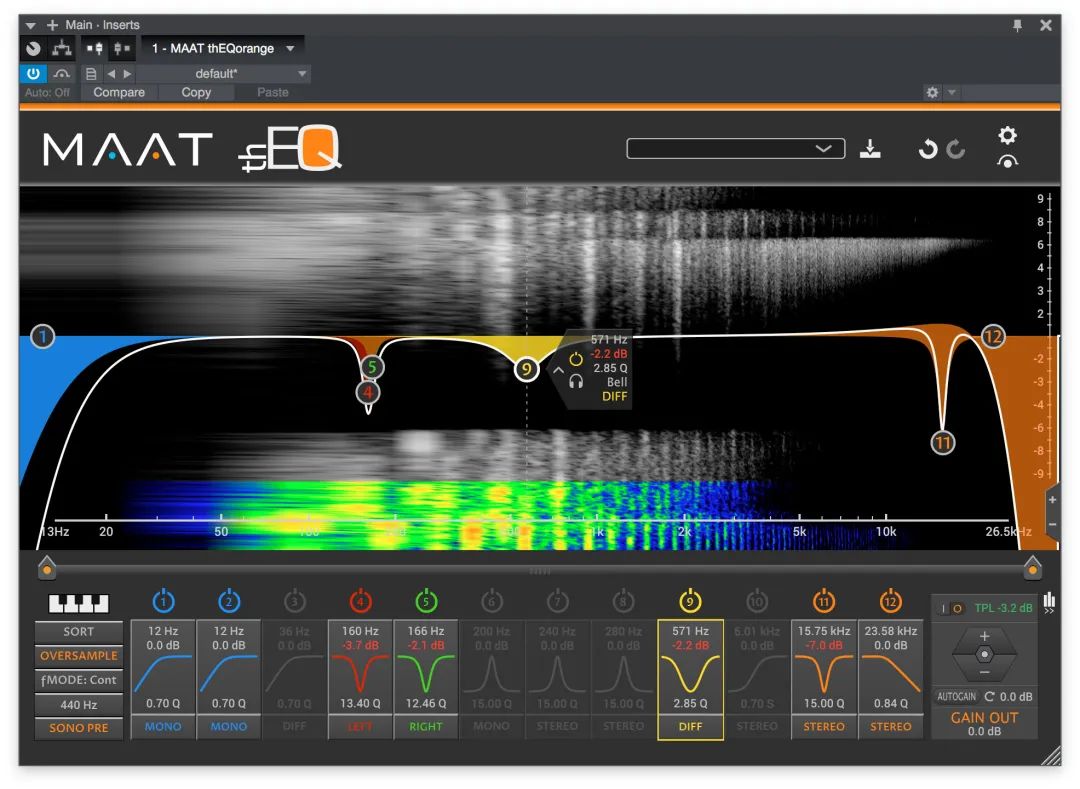This screenshot has height=789, width=1080.
Task: Open the preset file page icon
Action: click(90, 74)
